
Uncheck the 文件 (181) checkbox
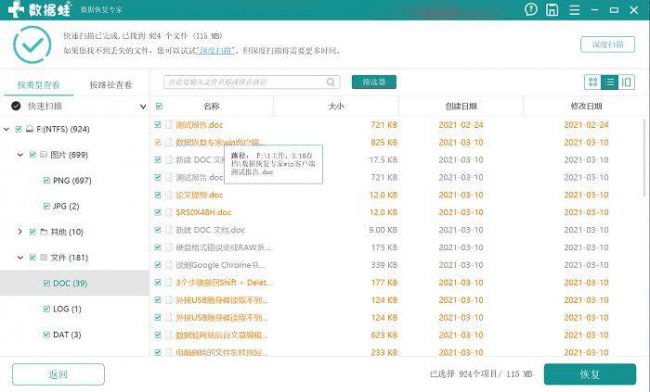tap(32, 258)
